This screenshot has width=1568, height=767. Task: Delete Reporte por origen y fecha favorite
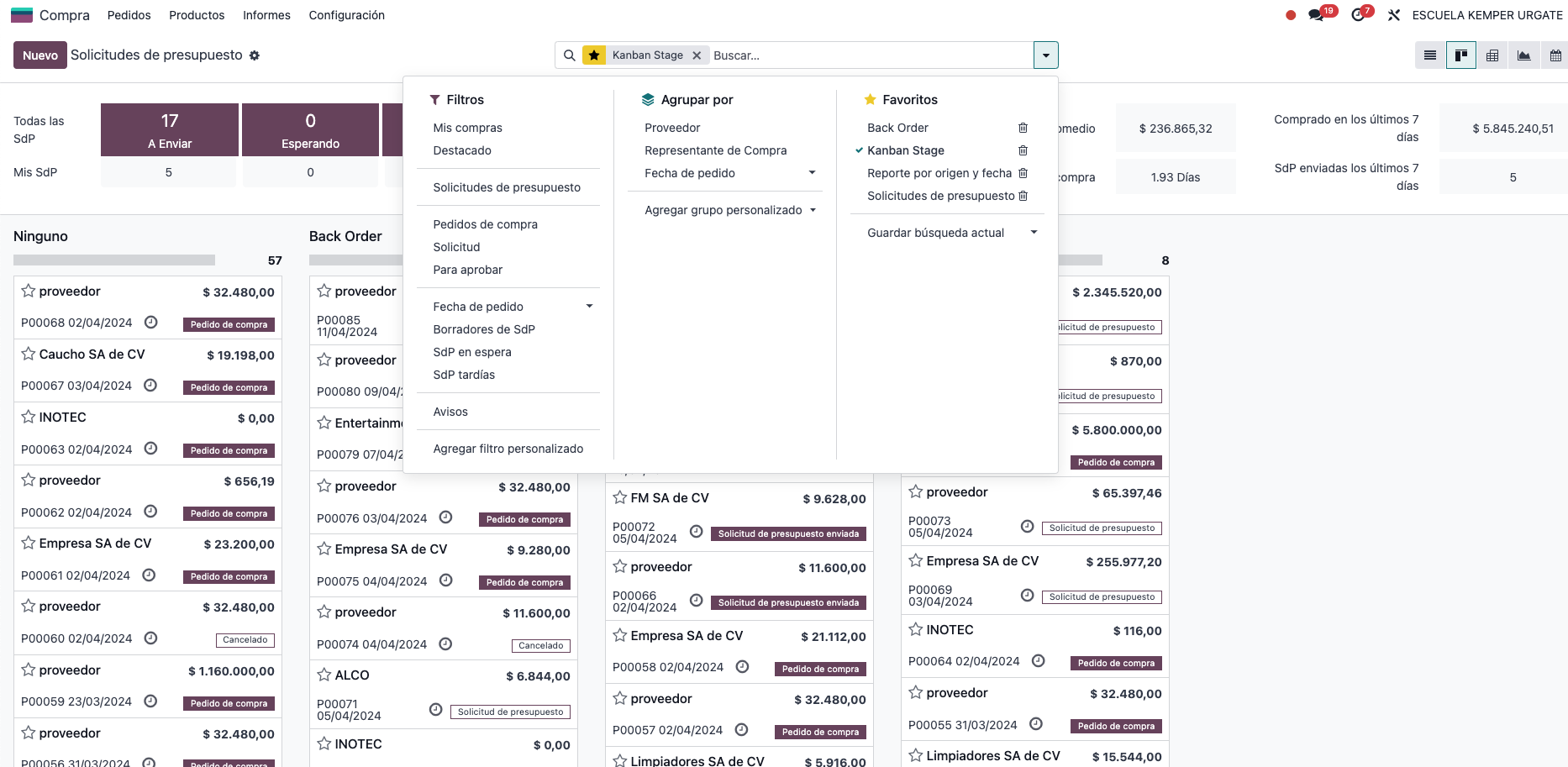(1023, 173)
